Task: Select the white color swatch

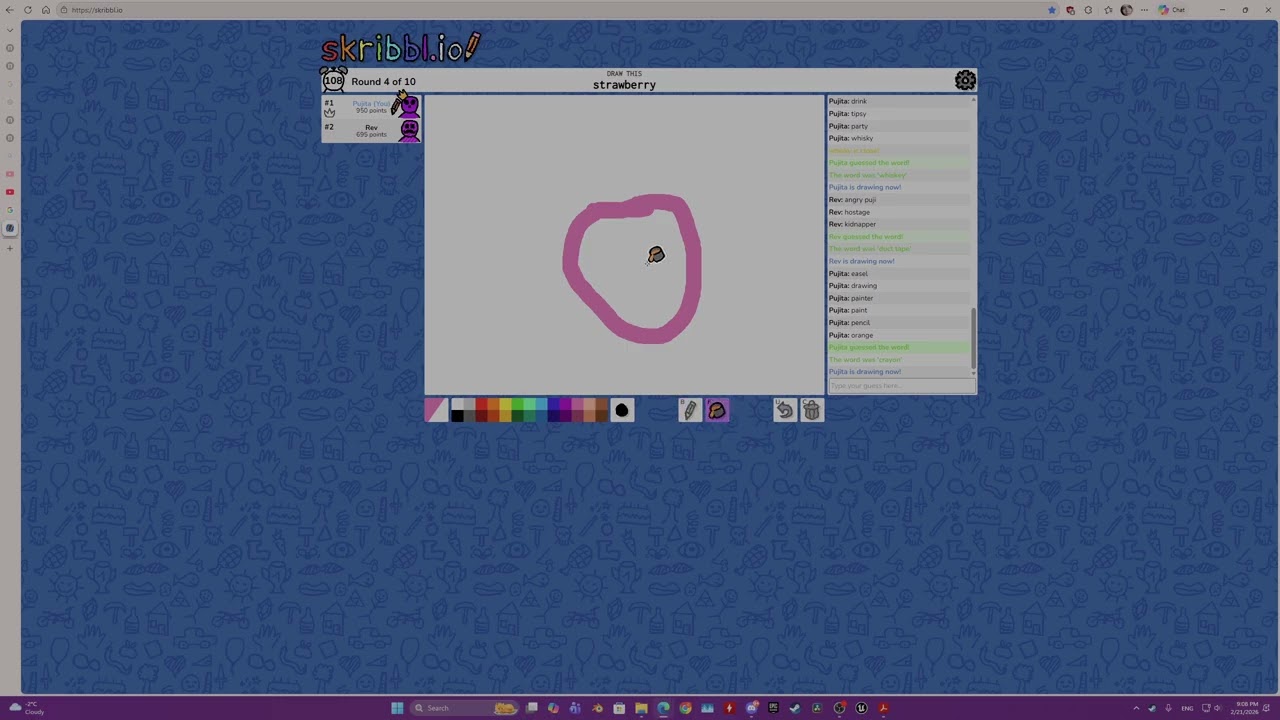Action: tap(457, 404)
